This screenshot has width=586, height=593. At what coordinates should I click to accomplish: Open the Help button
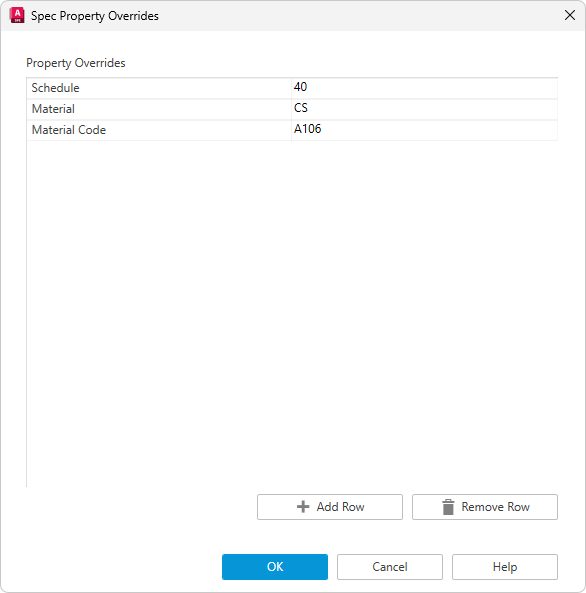pyautogui.click(x=505, y=567)
